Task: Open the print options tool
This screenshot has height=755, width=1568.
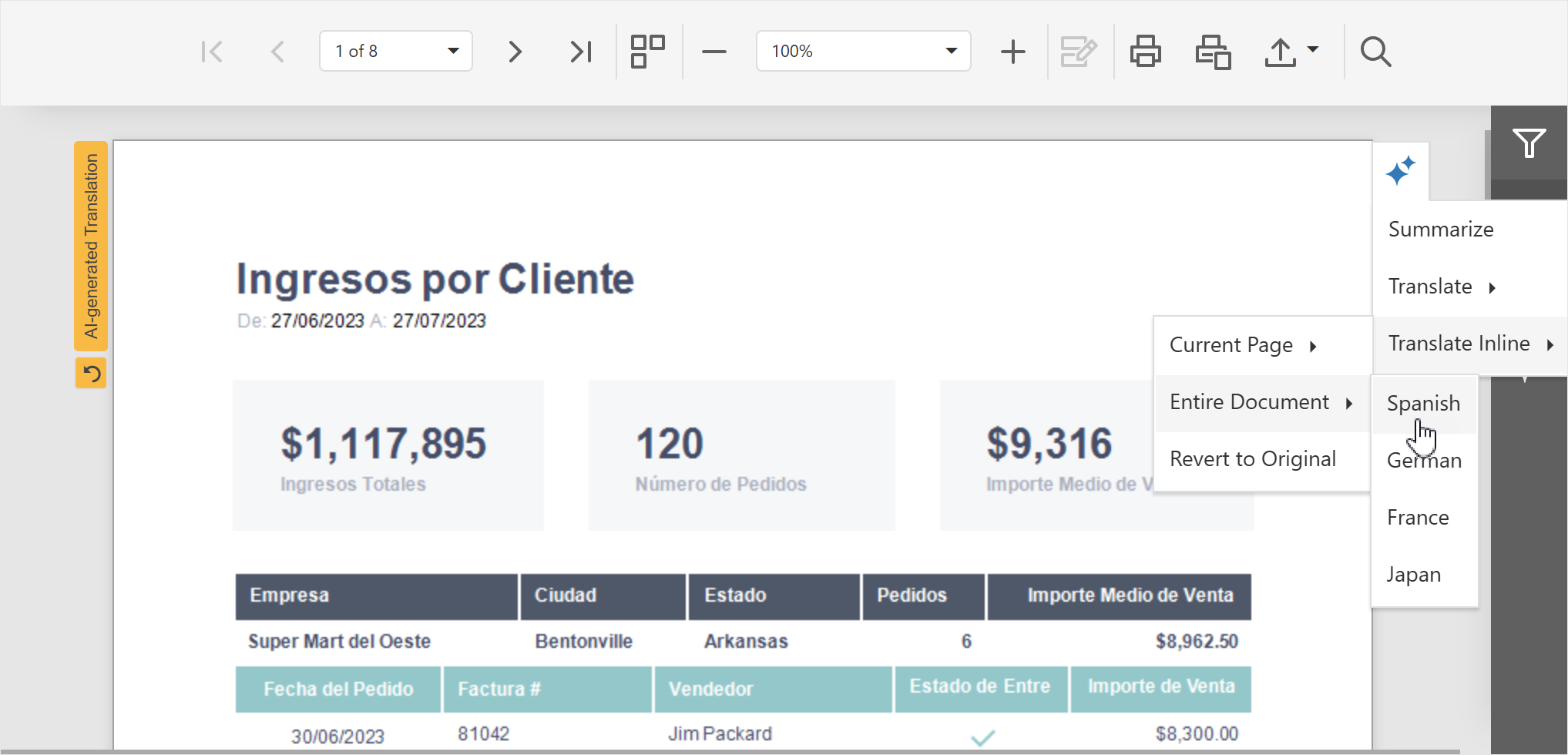Action: [x=1212, y=51]
